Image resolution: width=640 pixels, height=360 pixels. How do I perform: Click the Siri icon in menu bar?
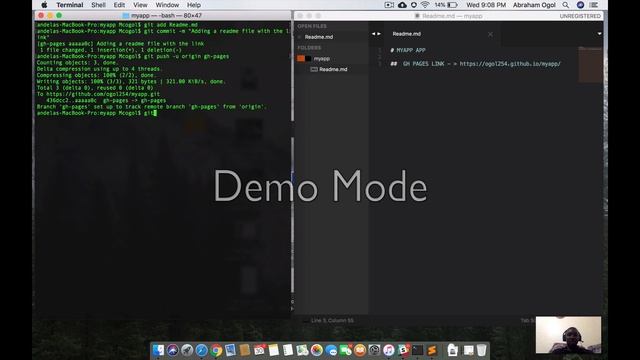[x=580, y=5]
